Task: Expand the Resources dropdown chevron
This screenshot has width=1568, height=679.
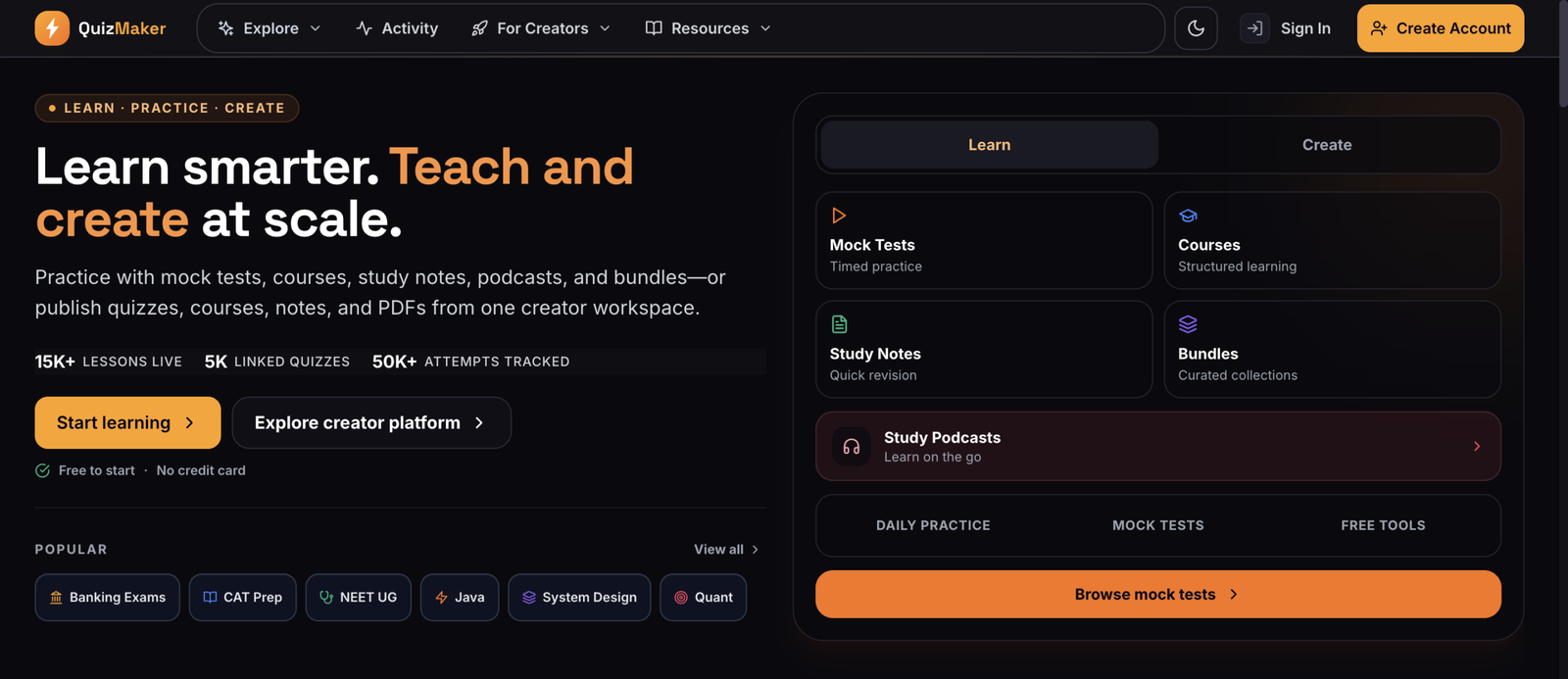Action: tap(765, 28)
